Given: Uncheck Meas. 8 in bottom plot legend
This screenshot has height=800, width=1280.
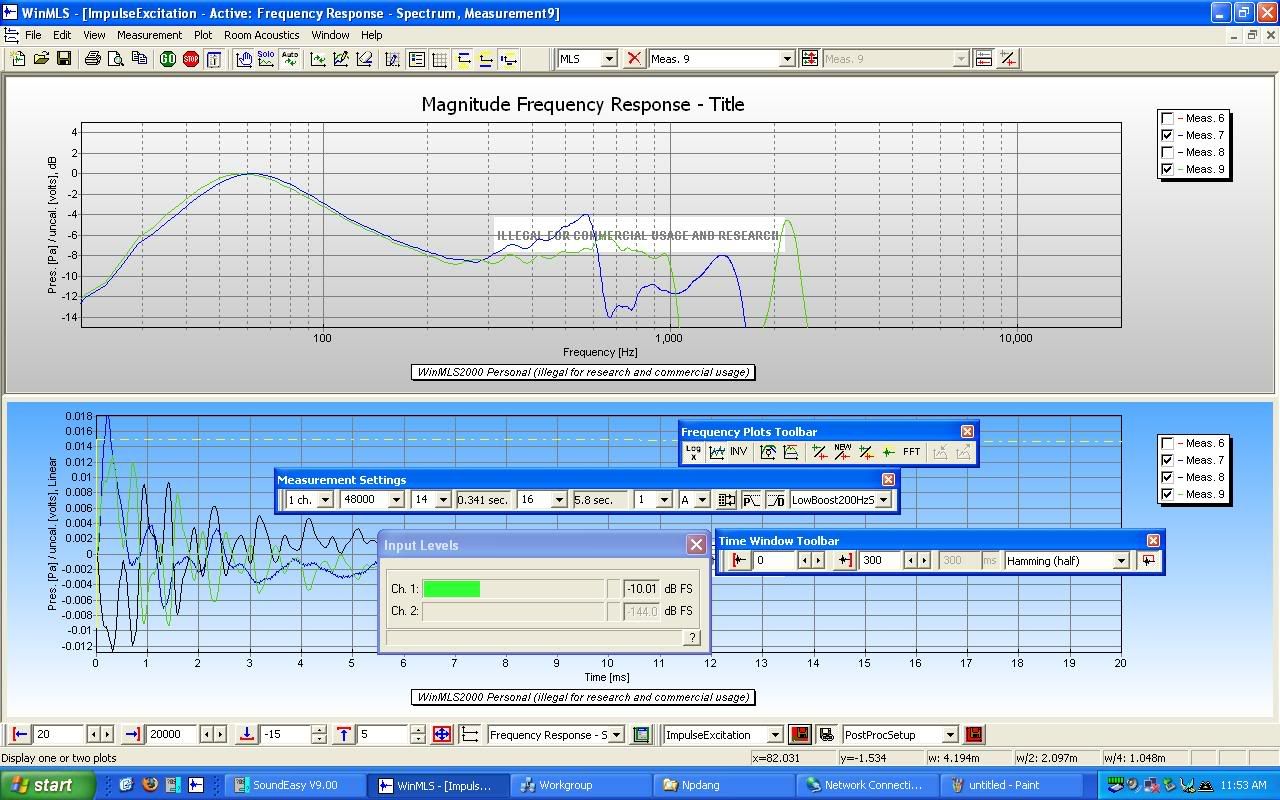Looking at the screenshot, I should [1168, 477].
